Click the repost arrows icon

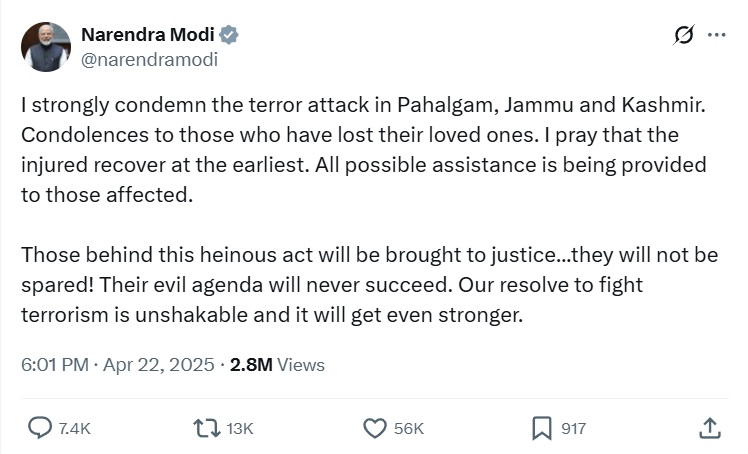pyautogui.click(x=206, y=428)
